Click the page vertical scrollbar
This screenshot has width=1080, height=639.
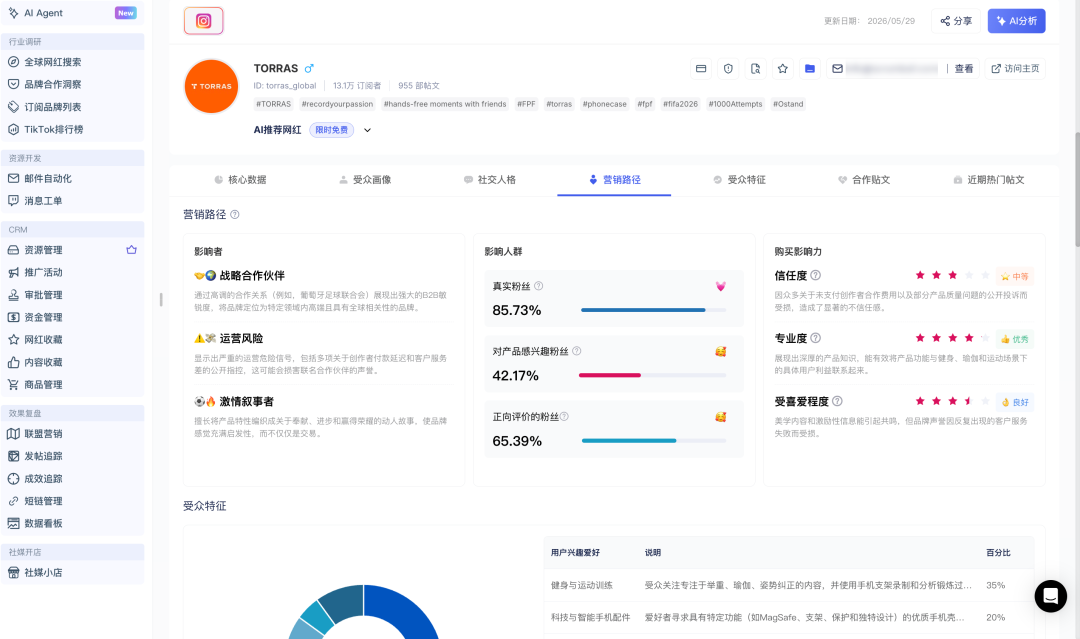[x=1077, y=189]
